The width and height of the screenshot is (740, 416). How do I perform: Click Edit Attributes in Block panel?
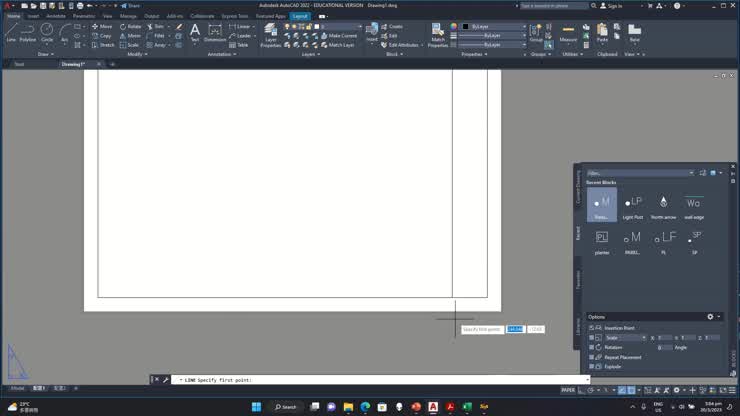(400, 45)
